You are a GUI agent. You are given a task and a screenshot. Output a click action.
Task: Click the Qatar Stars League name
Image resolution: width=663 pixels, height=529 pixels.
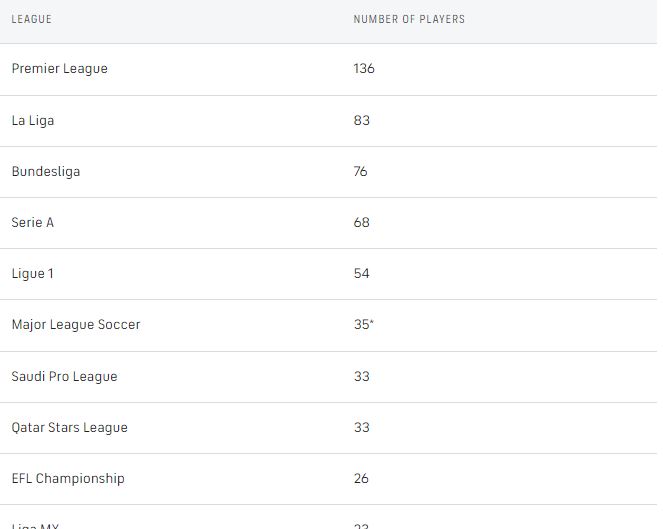click(x=70, y=427)
